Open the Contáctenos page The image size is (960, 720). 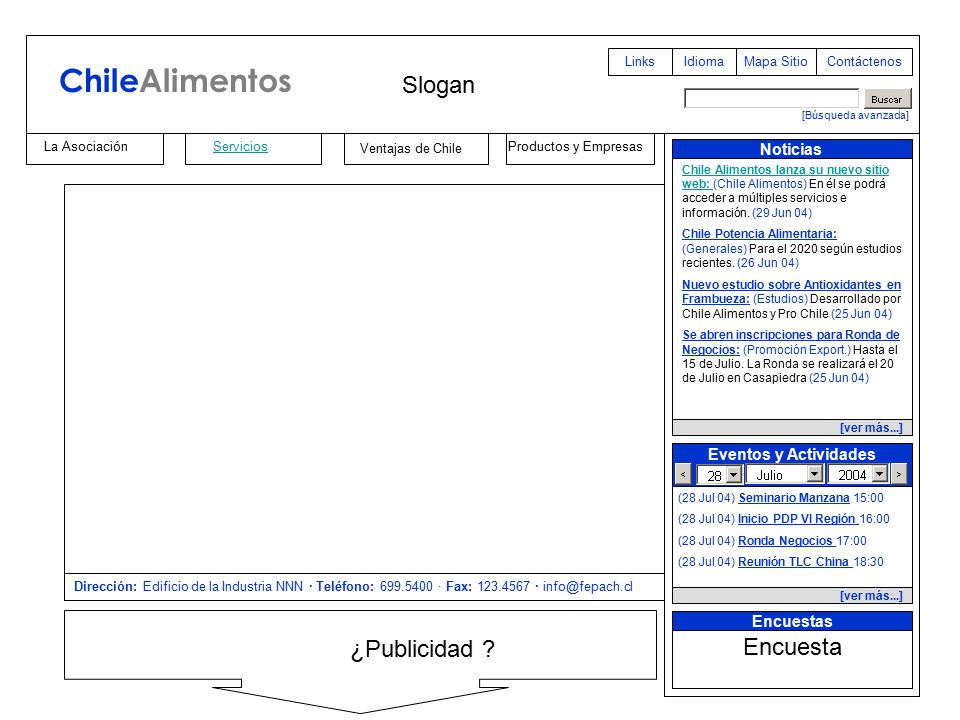coord(864,62)
